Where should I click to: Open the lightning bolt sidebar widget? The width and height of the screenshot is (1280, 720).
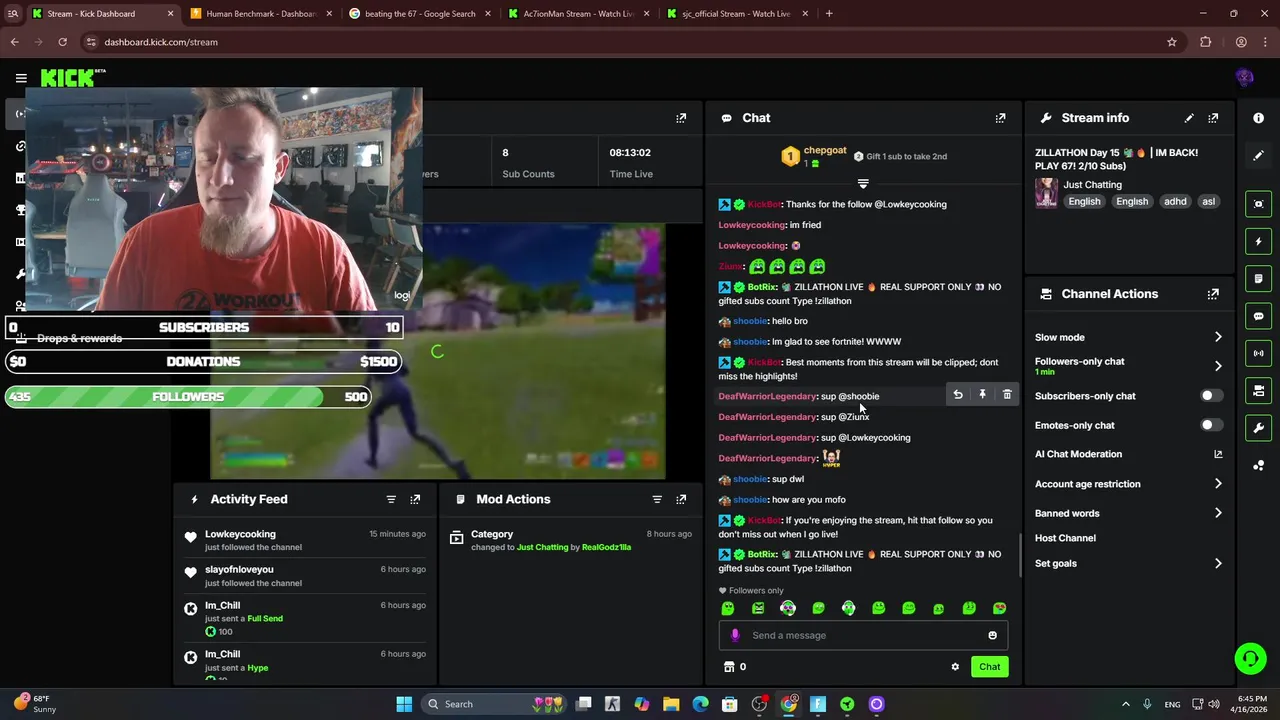point(1258,241)
